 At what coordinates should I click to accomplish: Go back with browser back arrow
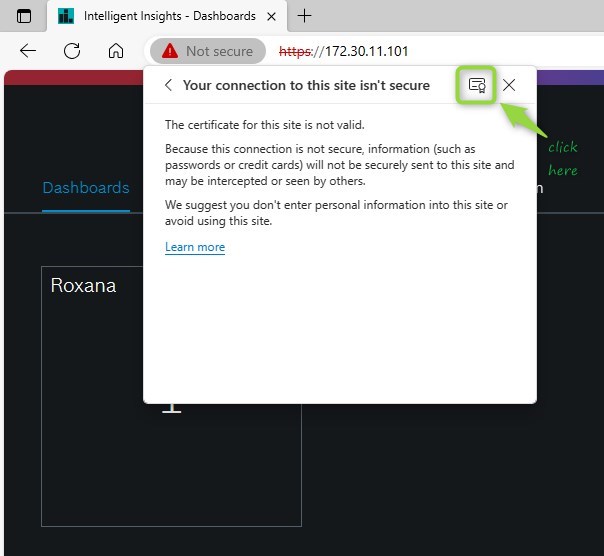(x=28, y=51)
